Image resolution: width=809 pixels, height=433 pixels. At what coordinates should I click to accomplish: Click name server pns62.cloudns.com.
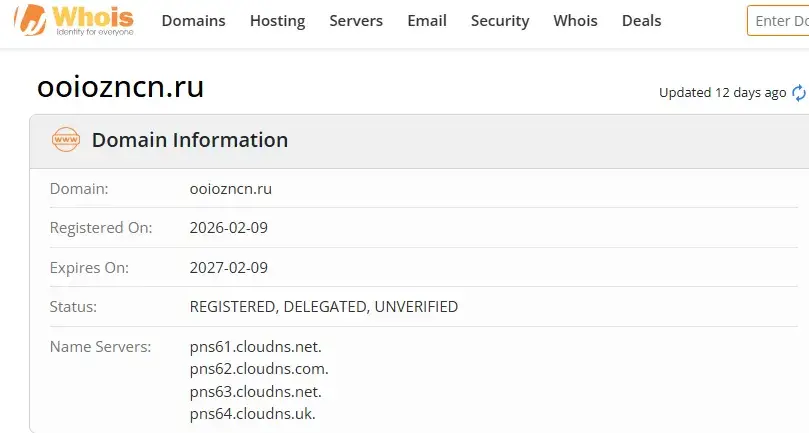259,369
